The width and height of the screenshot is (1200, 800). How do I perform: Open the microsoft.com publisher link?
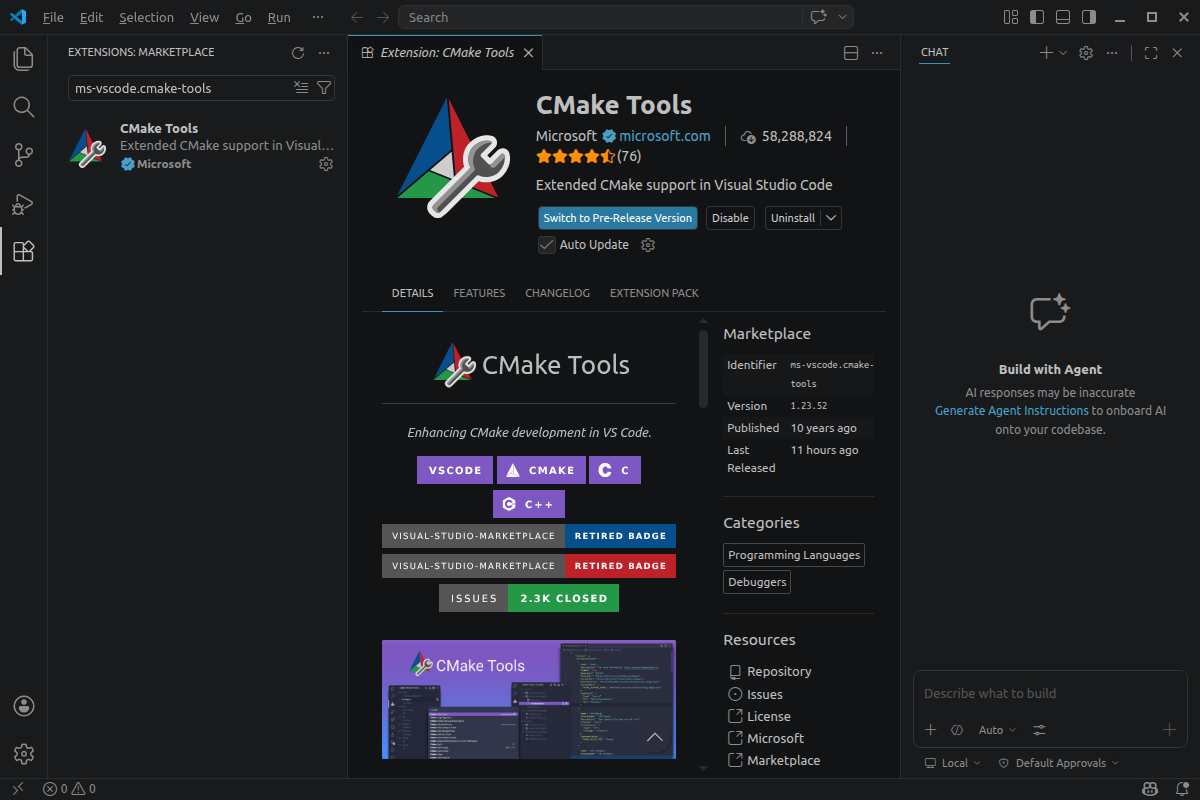(x=664, y=136)
